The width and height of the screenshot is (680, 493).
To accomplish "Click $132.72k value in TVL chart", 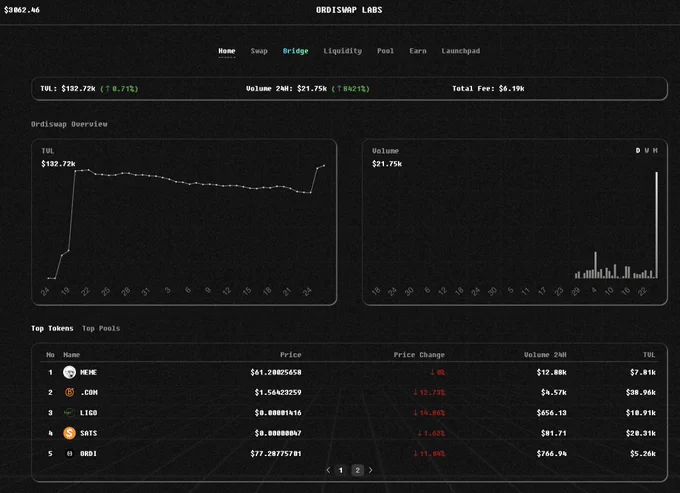I will pyautogui.click(x=58, y=164).
